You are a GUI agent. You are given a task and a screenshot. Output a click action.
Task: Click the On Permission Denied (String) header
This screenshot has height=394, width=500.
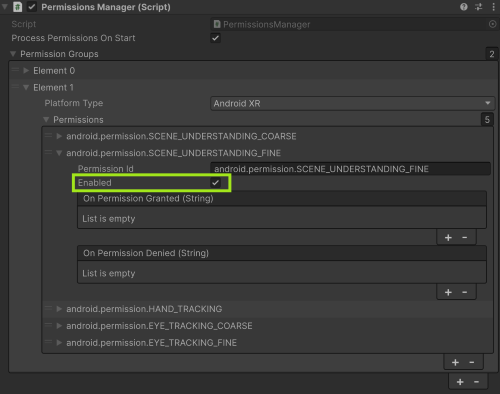click(x=282, y=253)
